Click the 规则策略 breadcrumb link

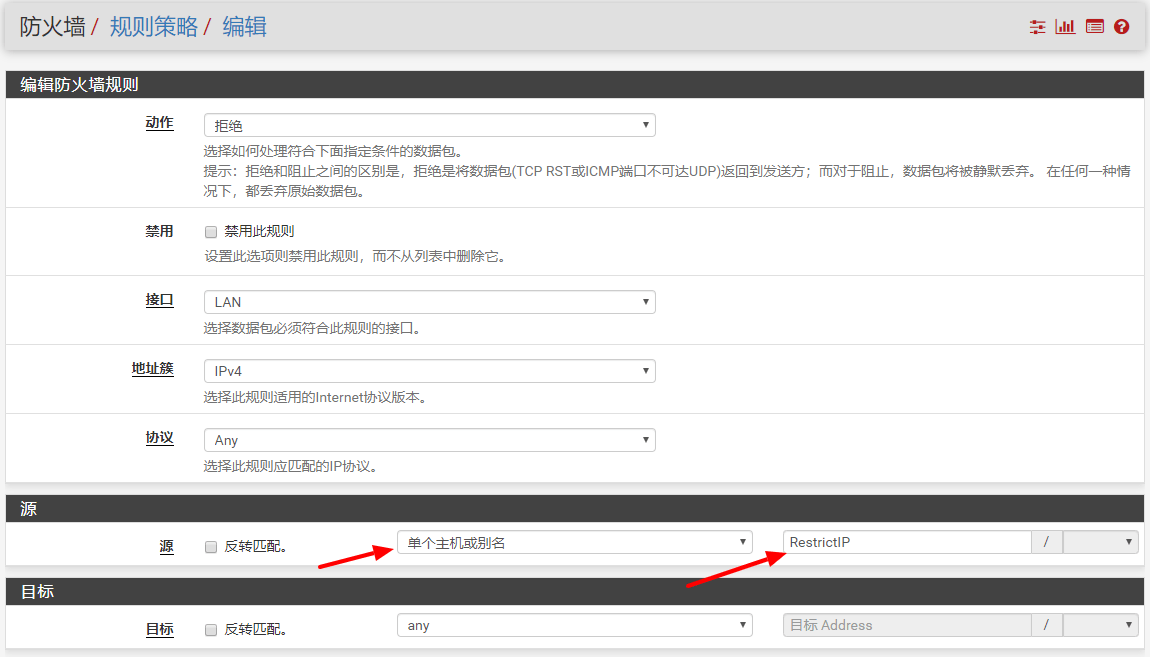tap(153, 27)
